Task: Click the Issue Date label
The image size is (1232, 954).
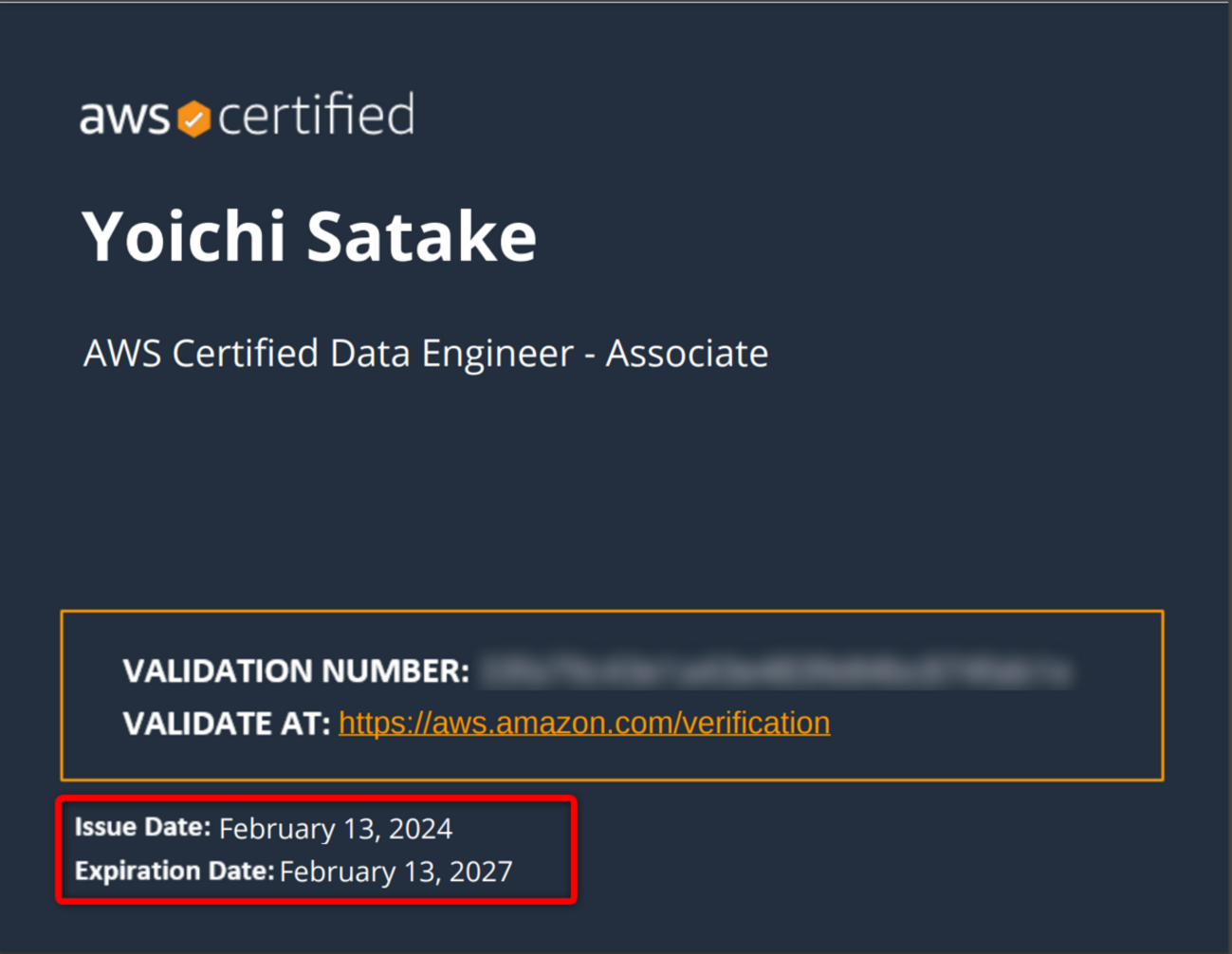Action: [x=142, y=827]
